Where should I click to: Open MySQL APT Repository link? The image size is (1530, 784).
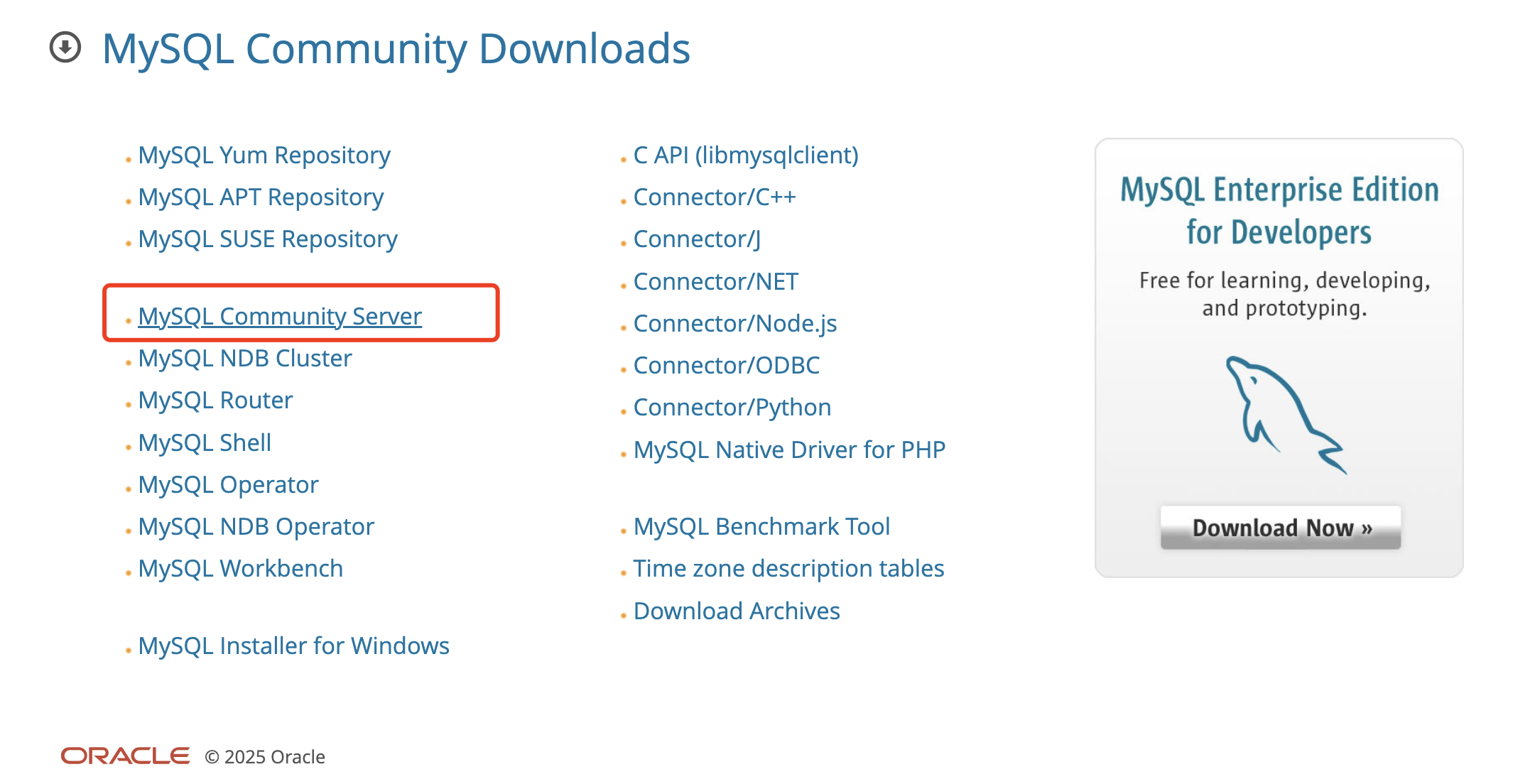click(x=261, y=197)
